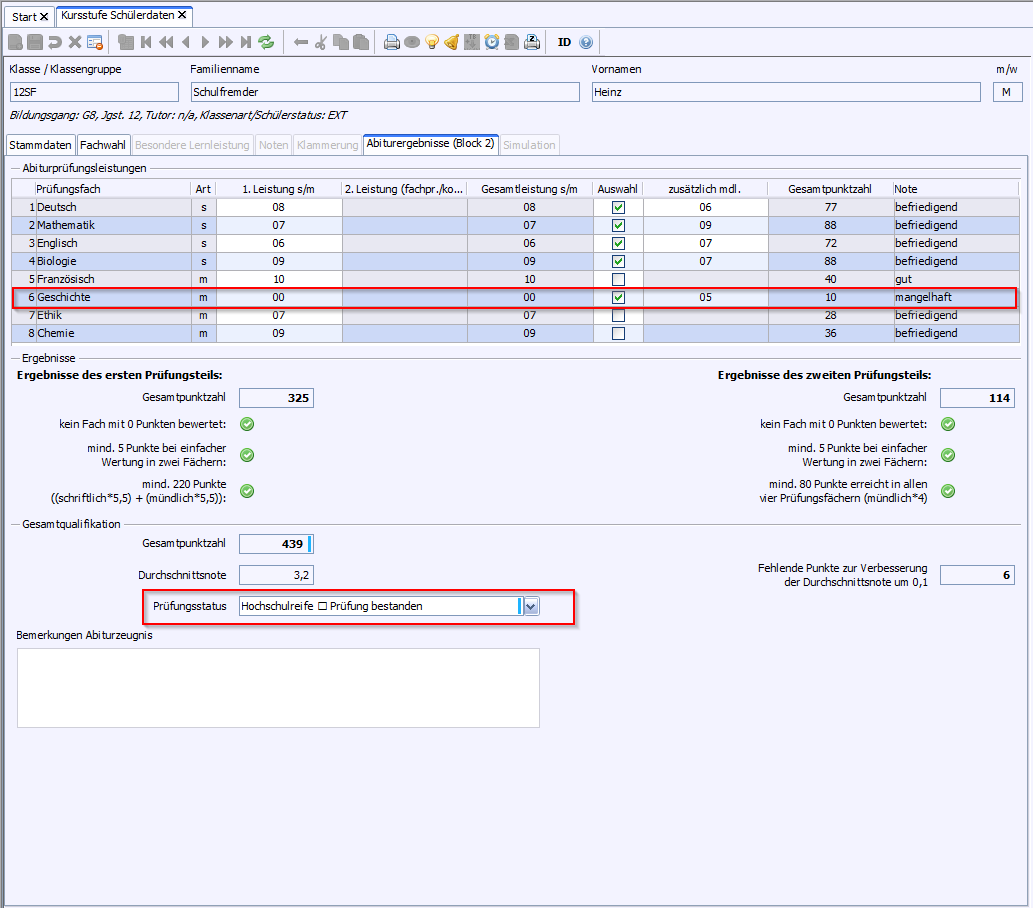
Task: Click the Familienname field containing Schulfremder
Action: pos(384,92)
